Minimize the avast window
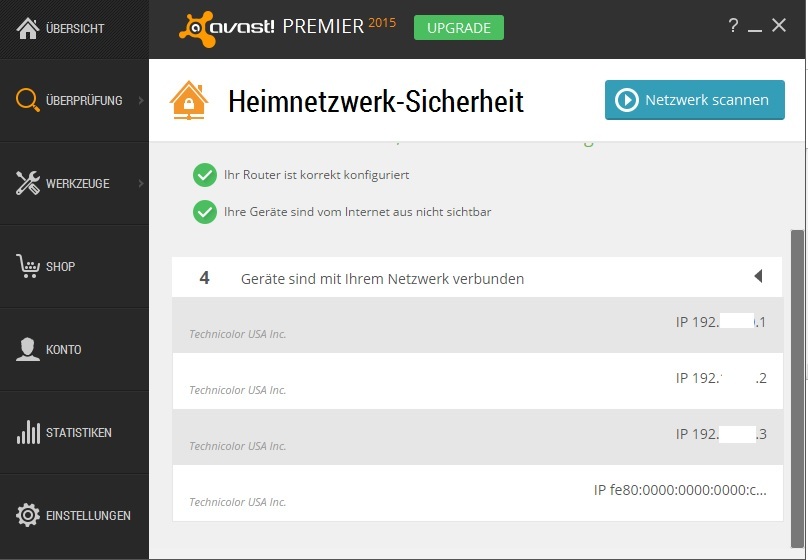 click(x=755, y=28)
